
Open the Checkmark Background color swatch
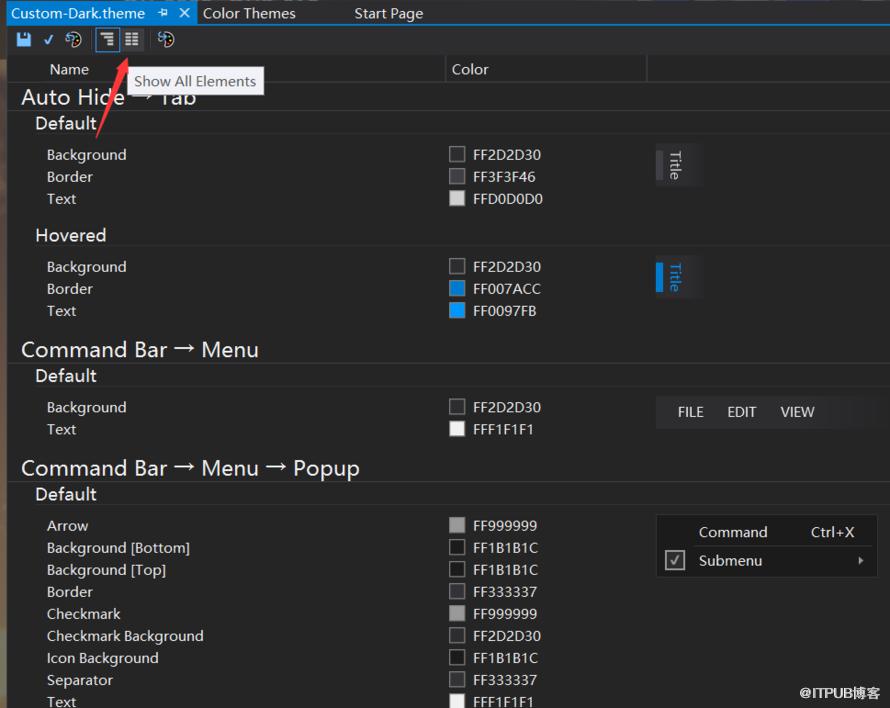click(x=457, y=635)
